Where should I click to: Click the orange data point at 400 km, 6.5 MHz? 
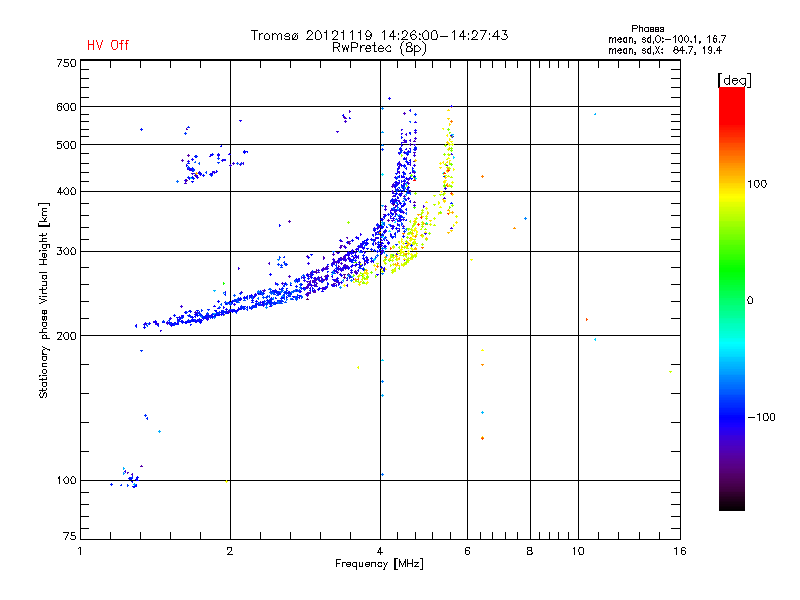482,177
